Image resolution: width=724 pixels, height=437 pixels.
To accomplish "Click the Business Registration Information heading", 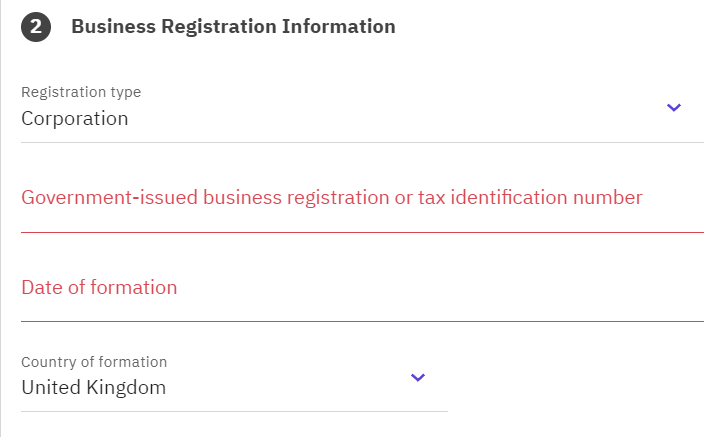I will (x=233, y=27).
